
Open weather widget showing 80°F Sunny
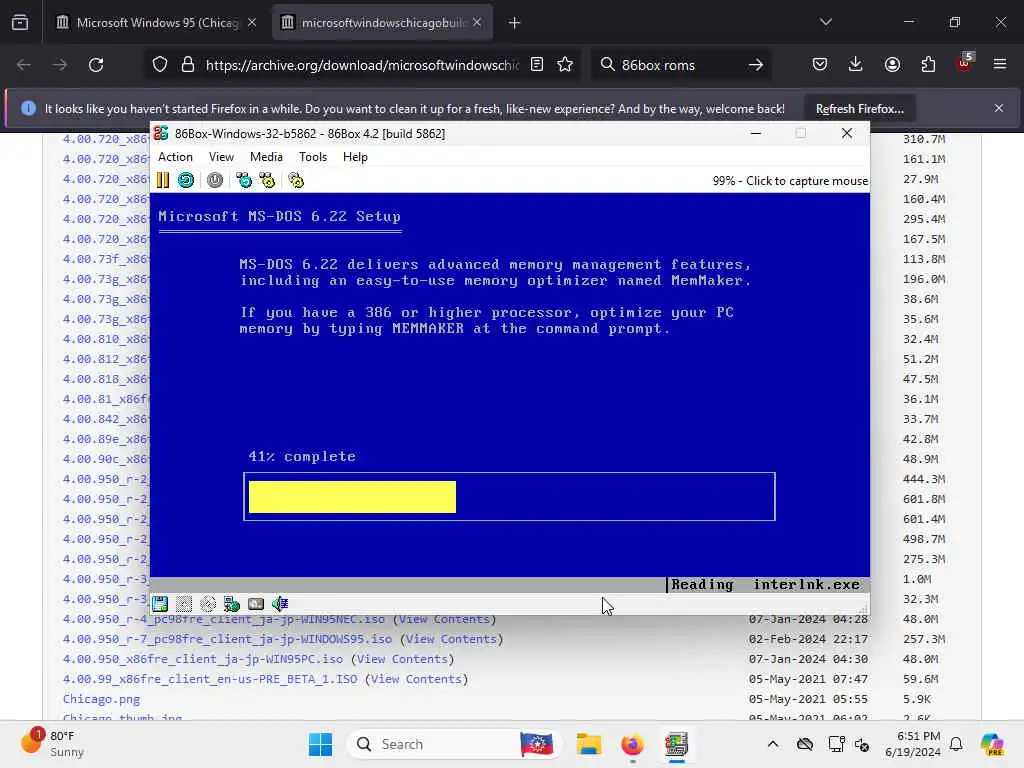[52, 744]
